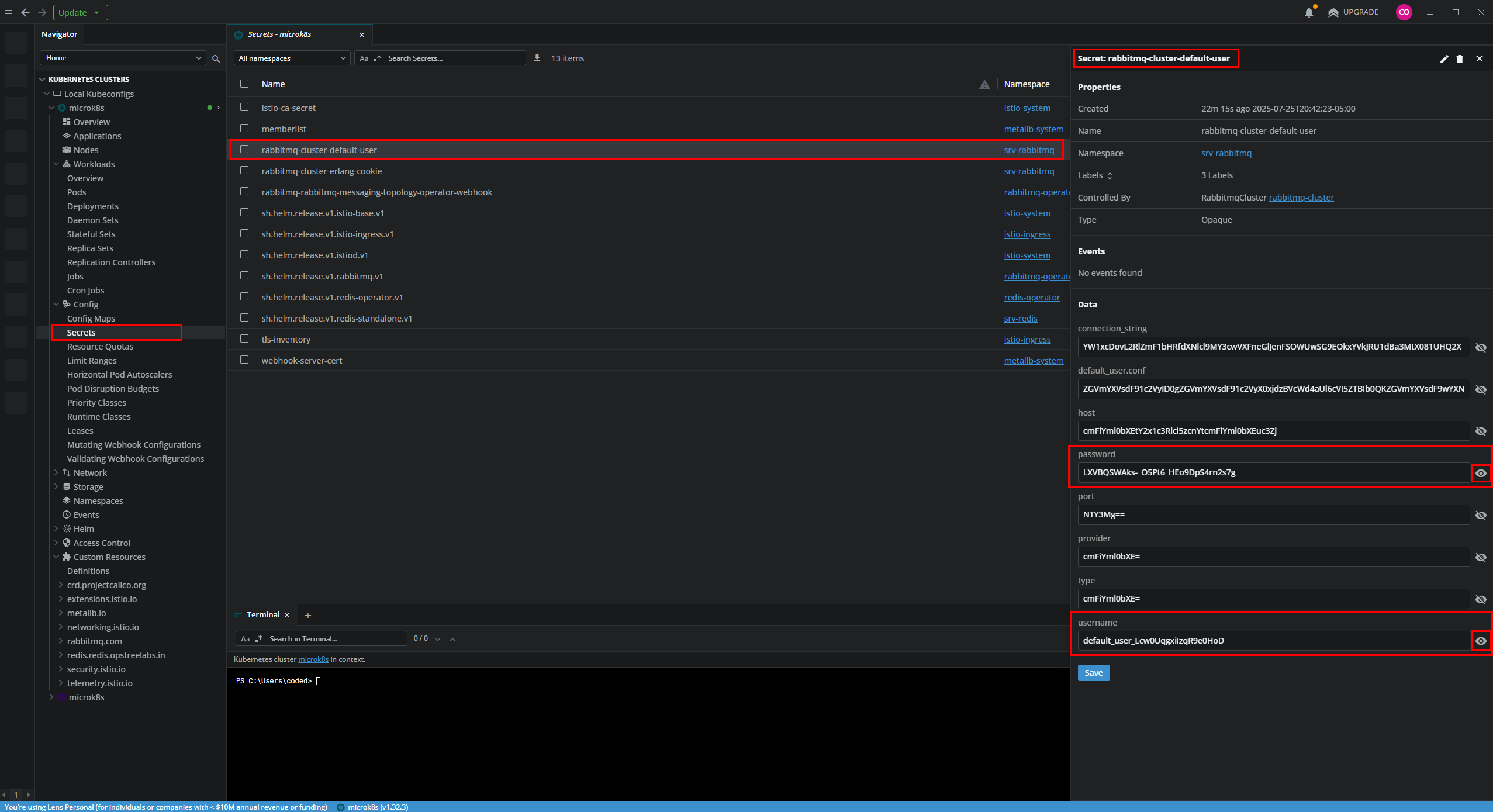Image resolution: width=1493 pixels, height=812 pixels.
Task: Collapse the Workloads tree node
Action: coord(56,164)
